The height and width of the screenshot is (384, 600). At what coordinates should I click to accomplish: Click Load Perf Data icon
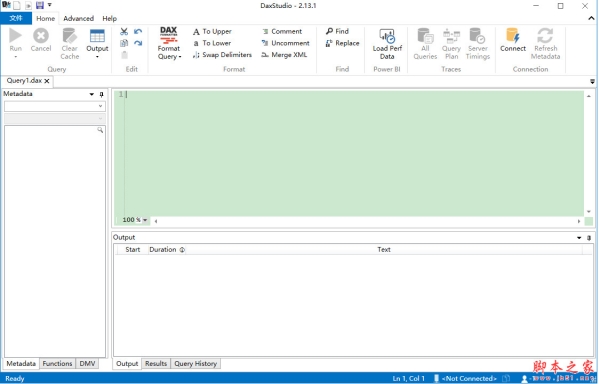point(387,36)
